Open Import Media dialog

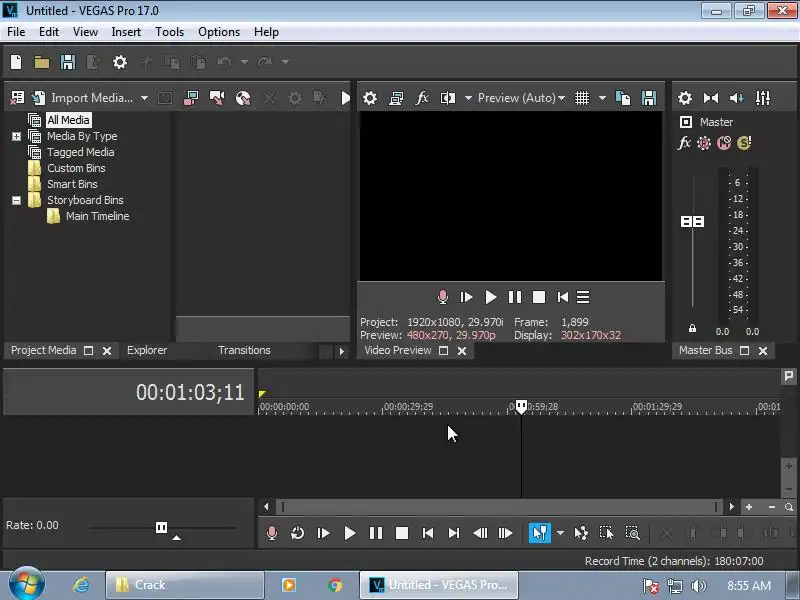[x=82, y=98]
